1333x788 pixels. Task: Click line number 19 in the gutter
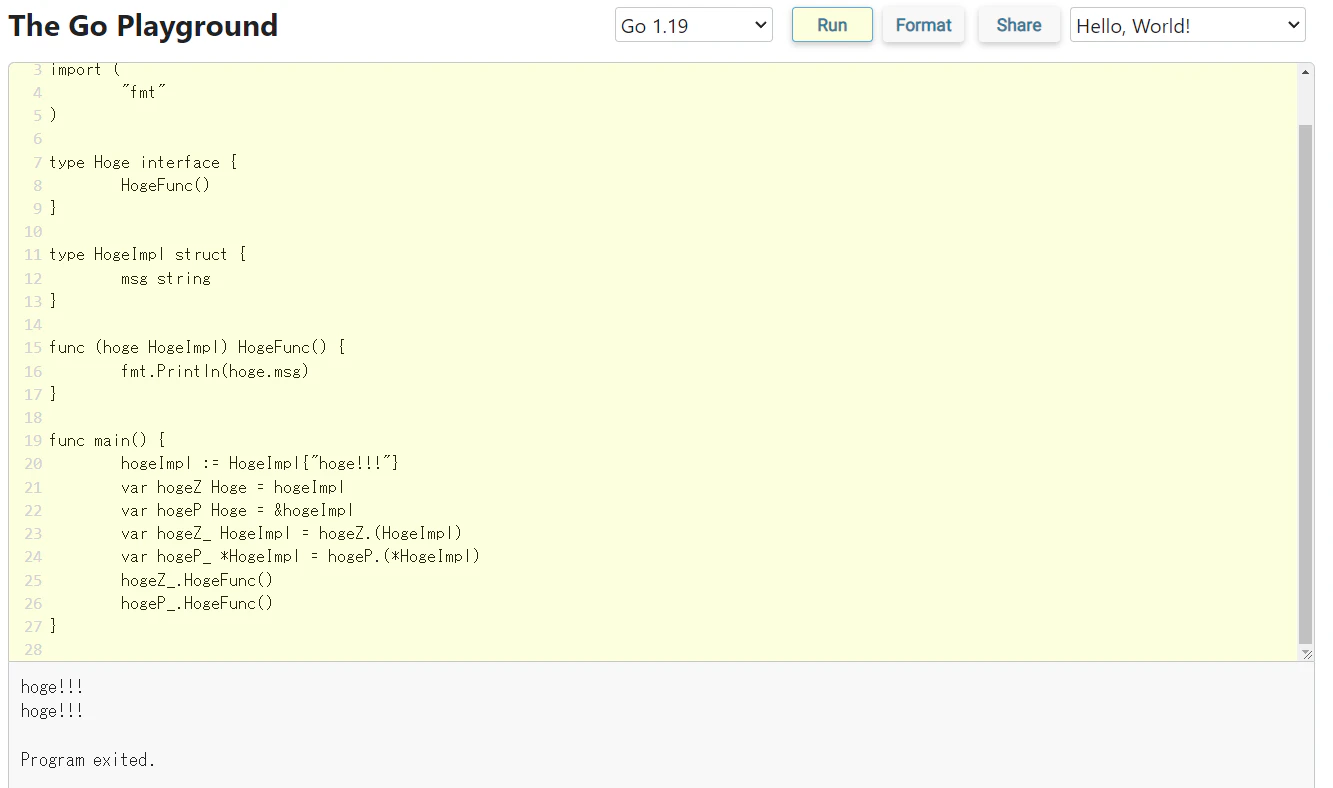click(33, 441)
